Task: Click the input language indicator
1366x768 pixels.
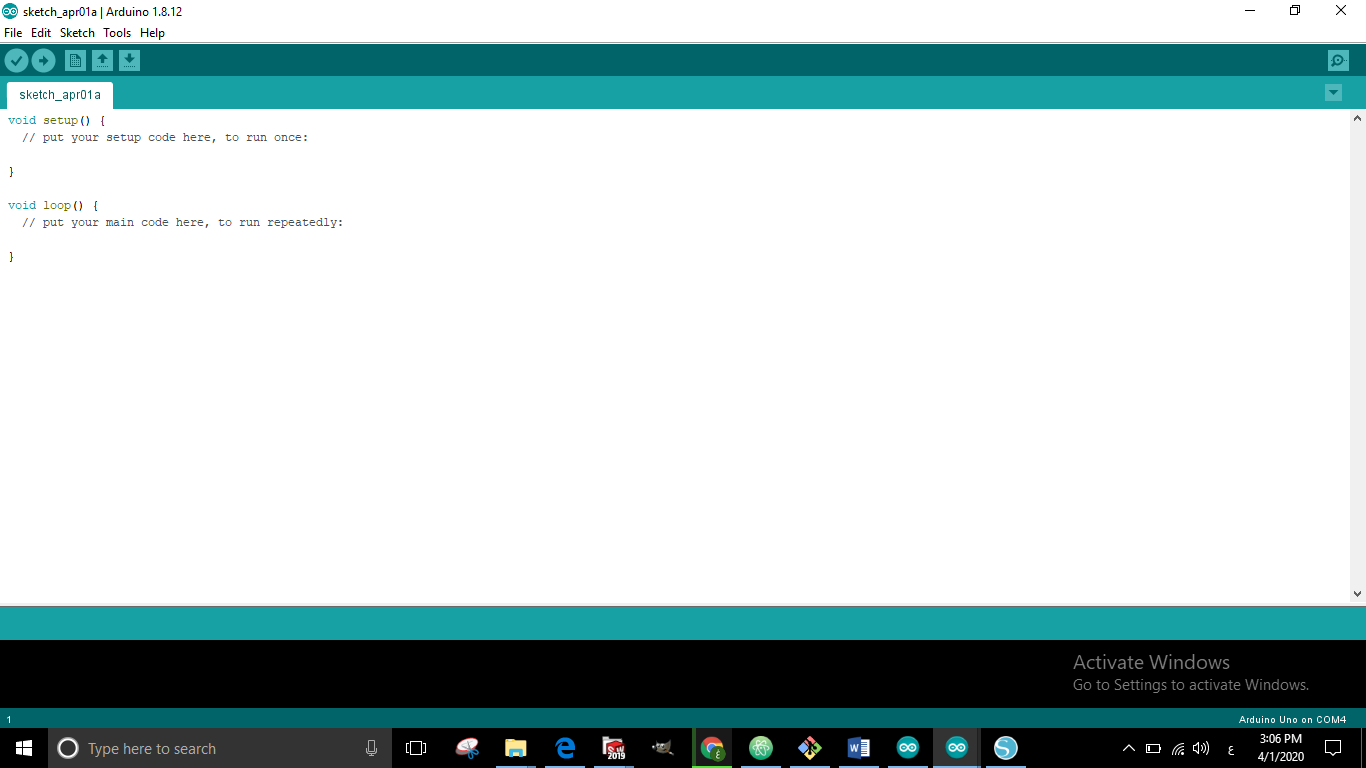Action: point(1230,749)
